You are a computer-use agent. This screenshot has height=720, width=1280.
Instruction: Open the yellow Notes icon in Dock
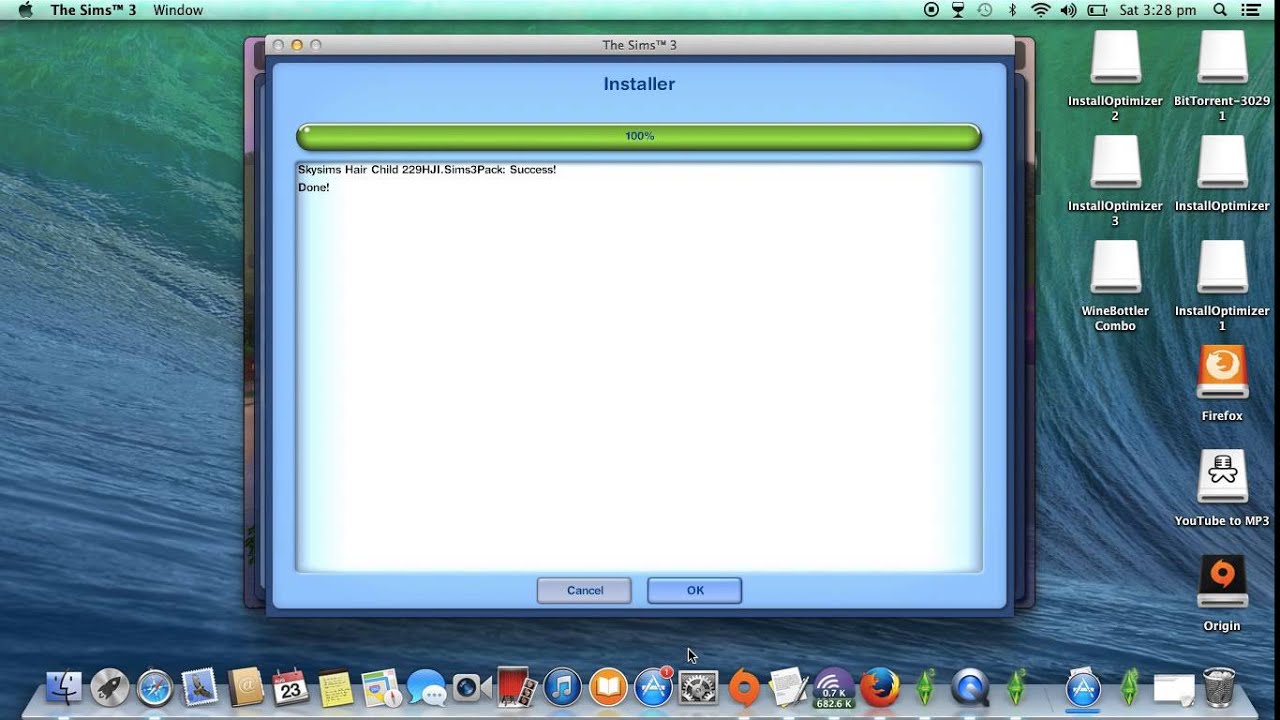coord(335,687)
